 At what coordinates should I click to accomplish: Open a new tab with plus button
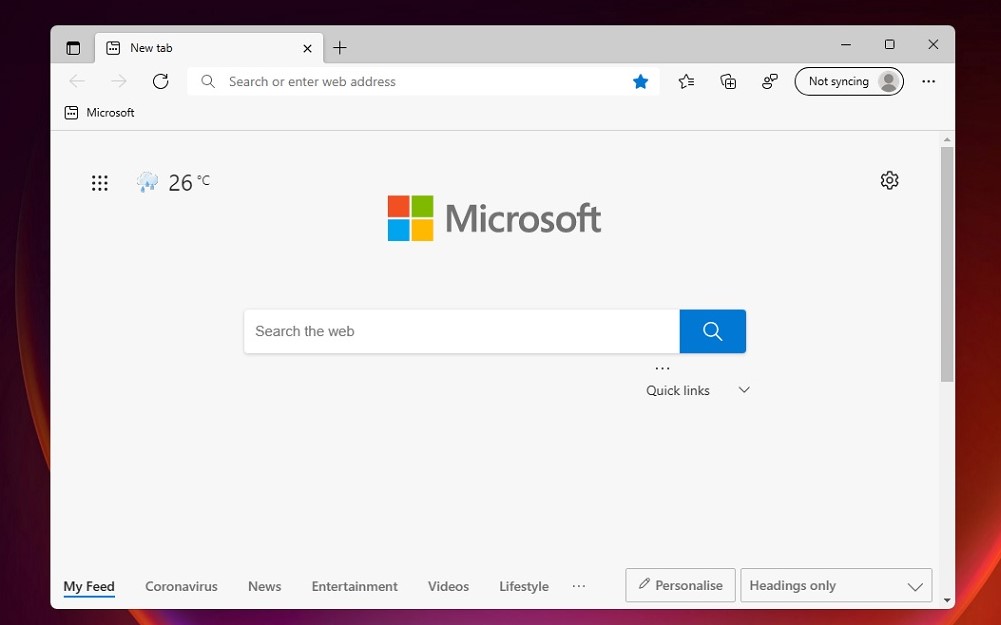pyautogui.click(x=340, y=48)
